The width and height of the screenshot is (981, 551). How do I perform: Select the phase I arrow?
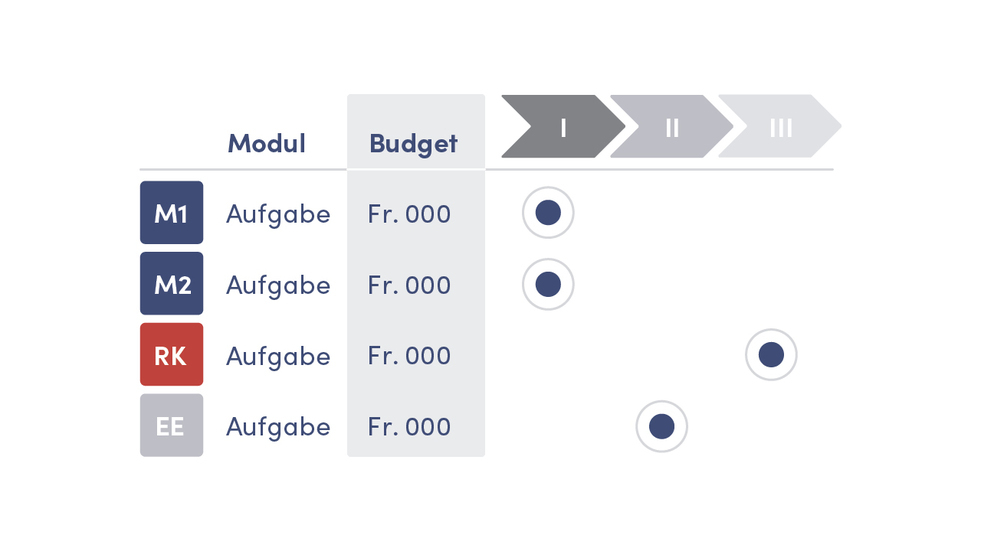point(561,127)
